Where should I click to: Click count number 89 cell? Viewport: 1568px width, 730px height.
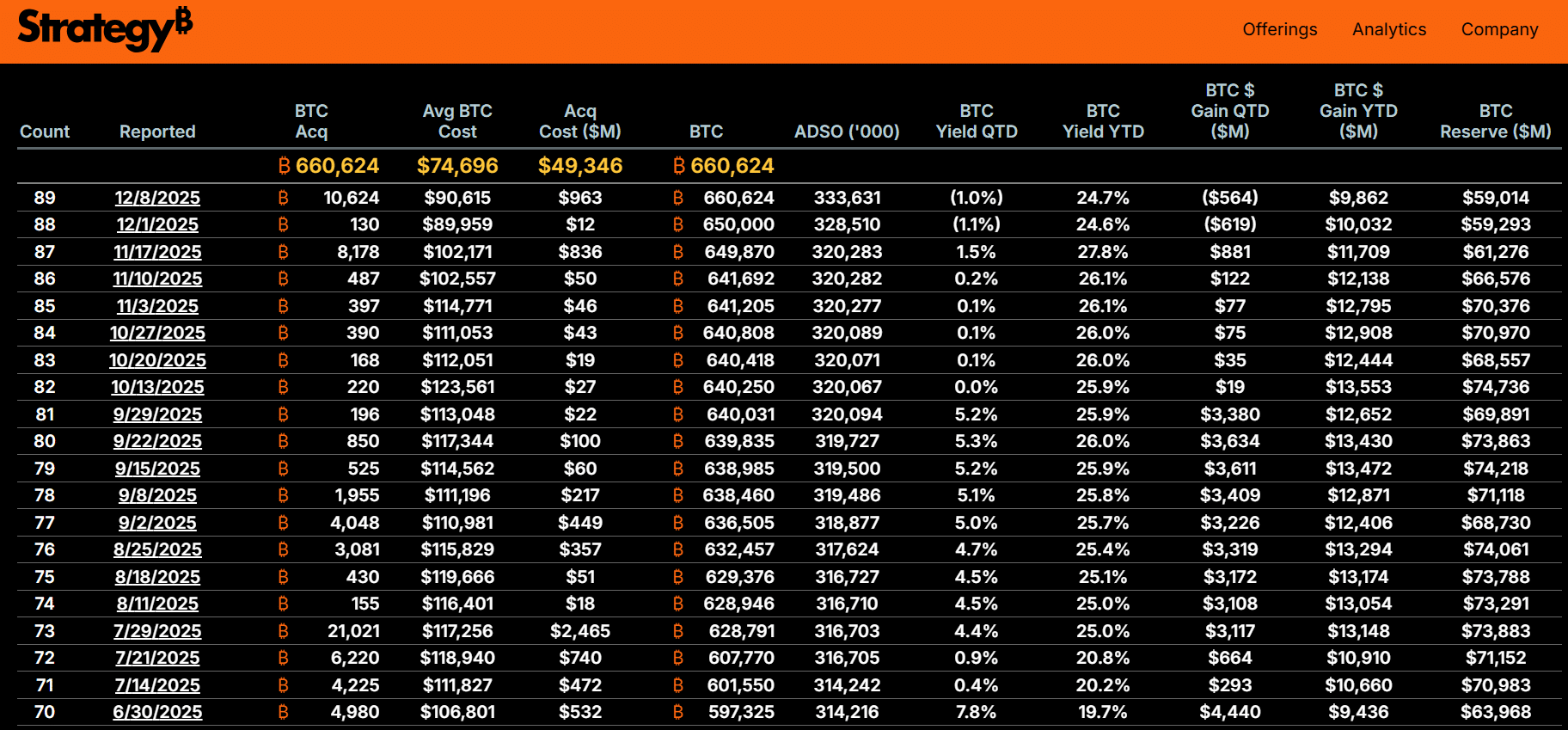(x=45, y=198)
